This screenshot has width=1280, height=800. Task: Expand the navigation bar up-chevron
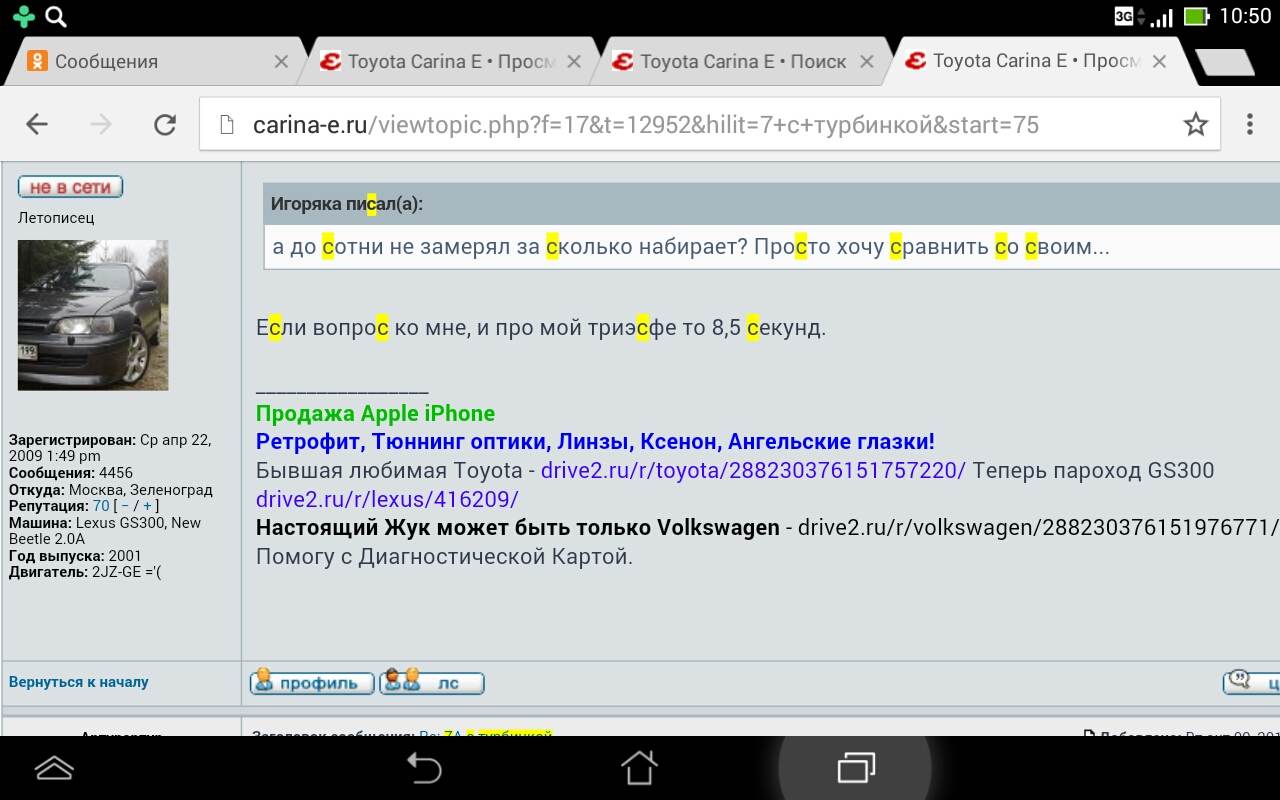click(54, 767)
